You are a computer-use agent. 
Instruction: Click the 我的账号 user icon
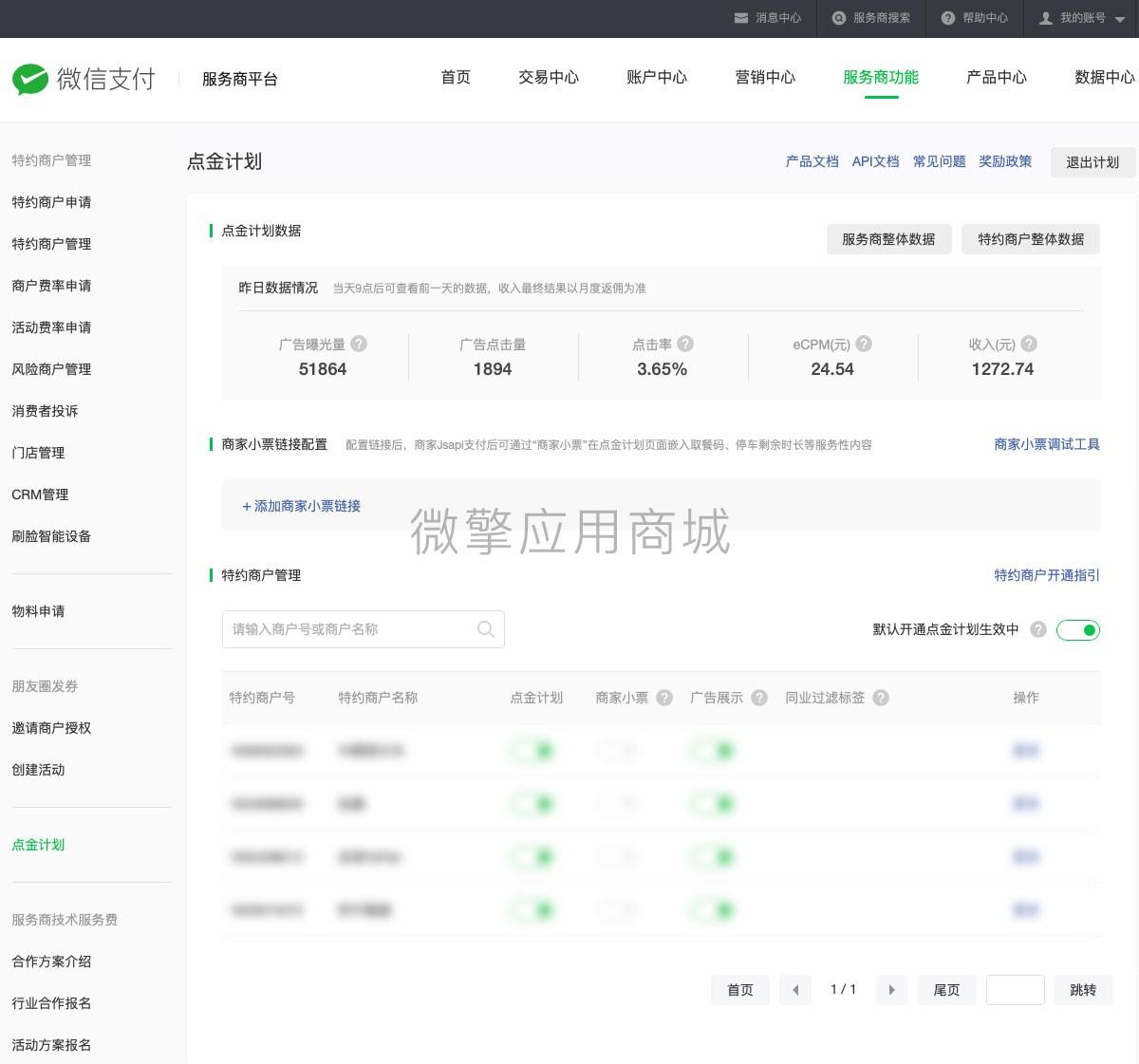1045,18
